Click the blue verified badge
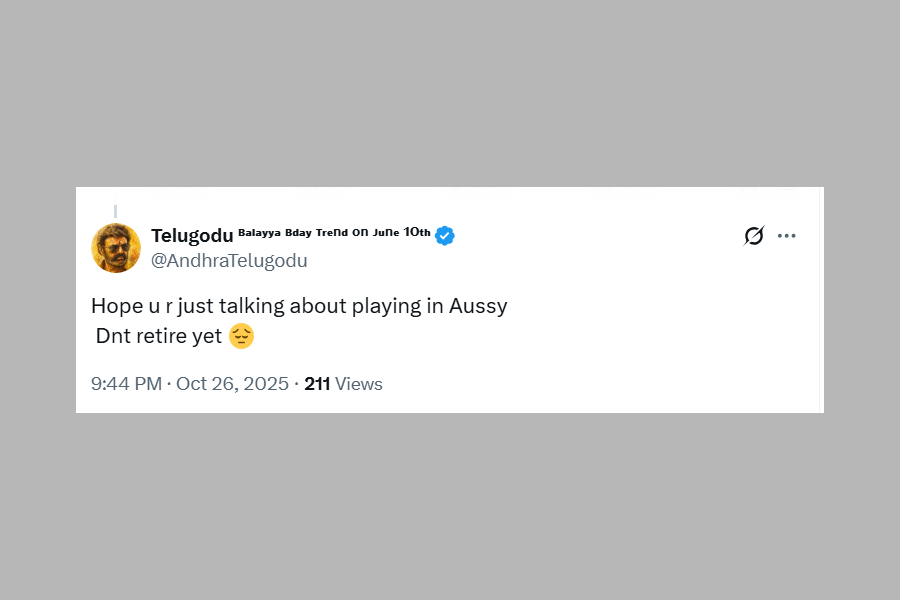 click(x=445, y=235)
